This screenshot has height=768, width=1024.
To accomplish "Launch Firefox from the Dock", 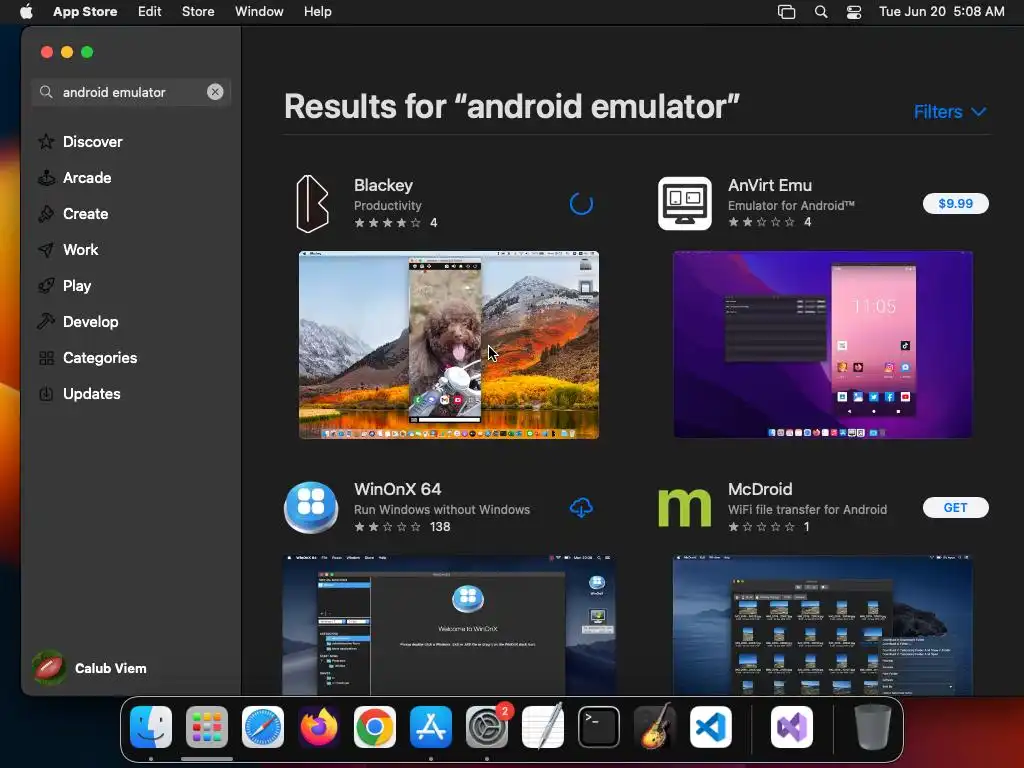I will tap(319, 727).
